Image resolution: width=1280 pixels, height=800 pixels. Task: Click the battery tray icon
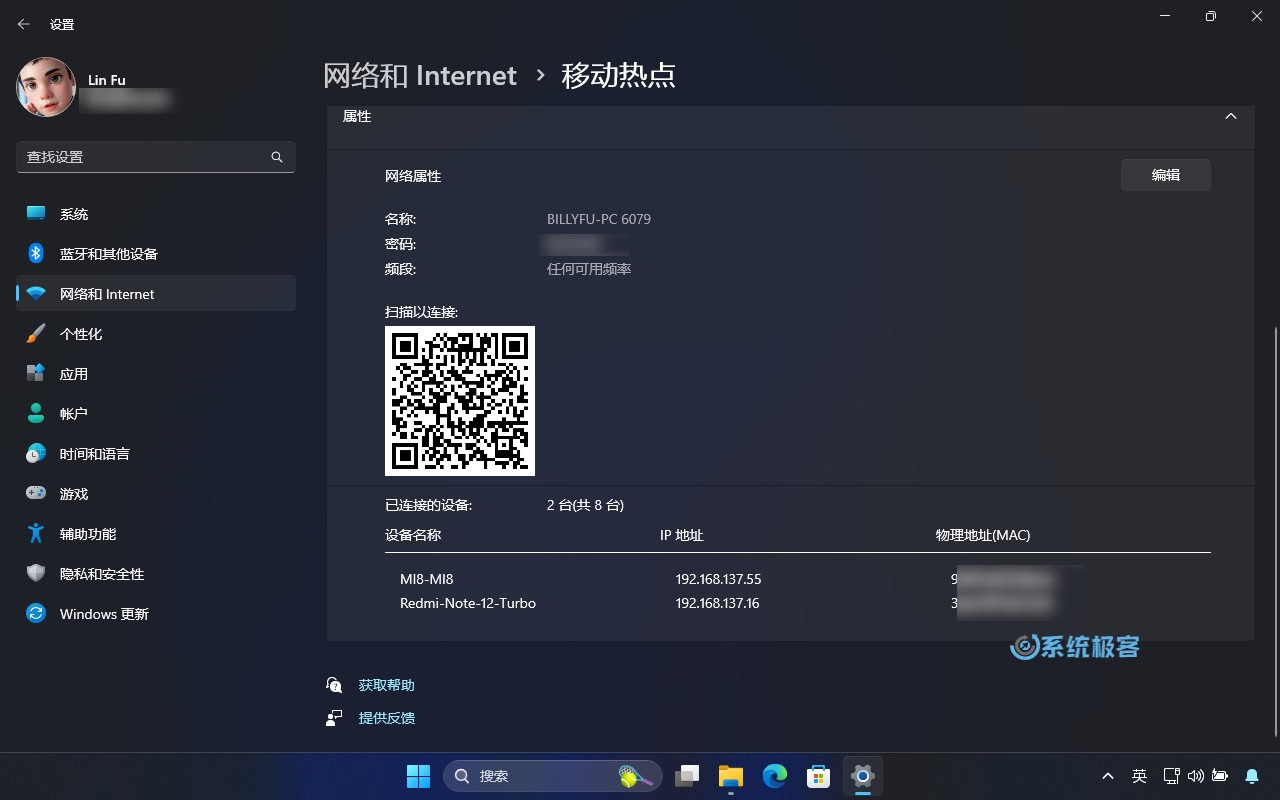click(1219, 776)
